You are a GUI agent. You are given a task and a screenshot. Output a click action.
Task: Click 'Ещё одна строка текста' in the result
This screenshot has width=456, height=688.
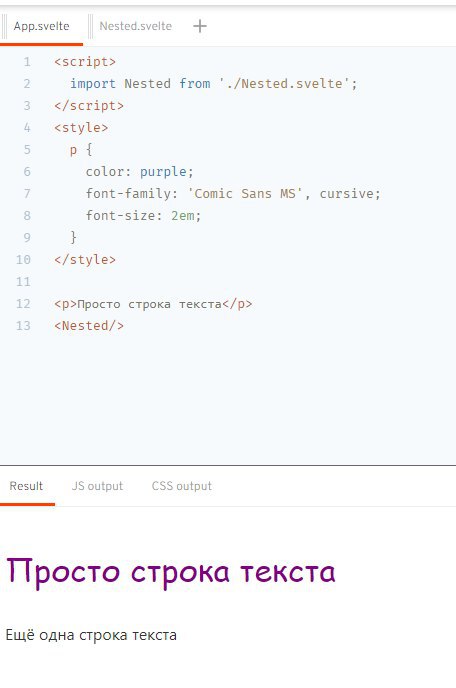(x=91, y=635)
